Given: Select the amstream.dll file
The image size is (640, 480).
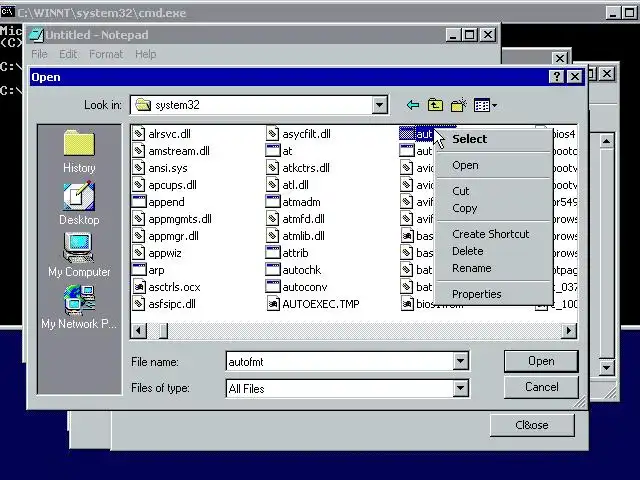Looking at the screenshot, I should (171, 151).
